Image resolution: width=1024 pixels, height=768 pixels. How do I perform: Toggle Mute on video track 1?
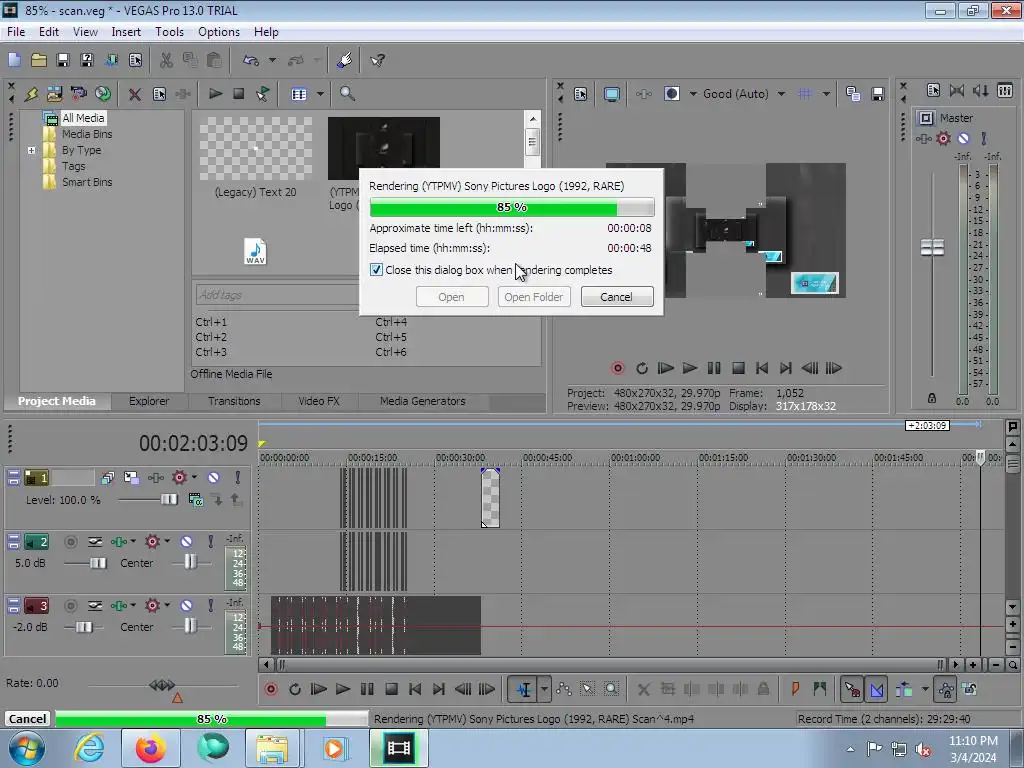point(214,477)
